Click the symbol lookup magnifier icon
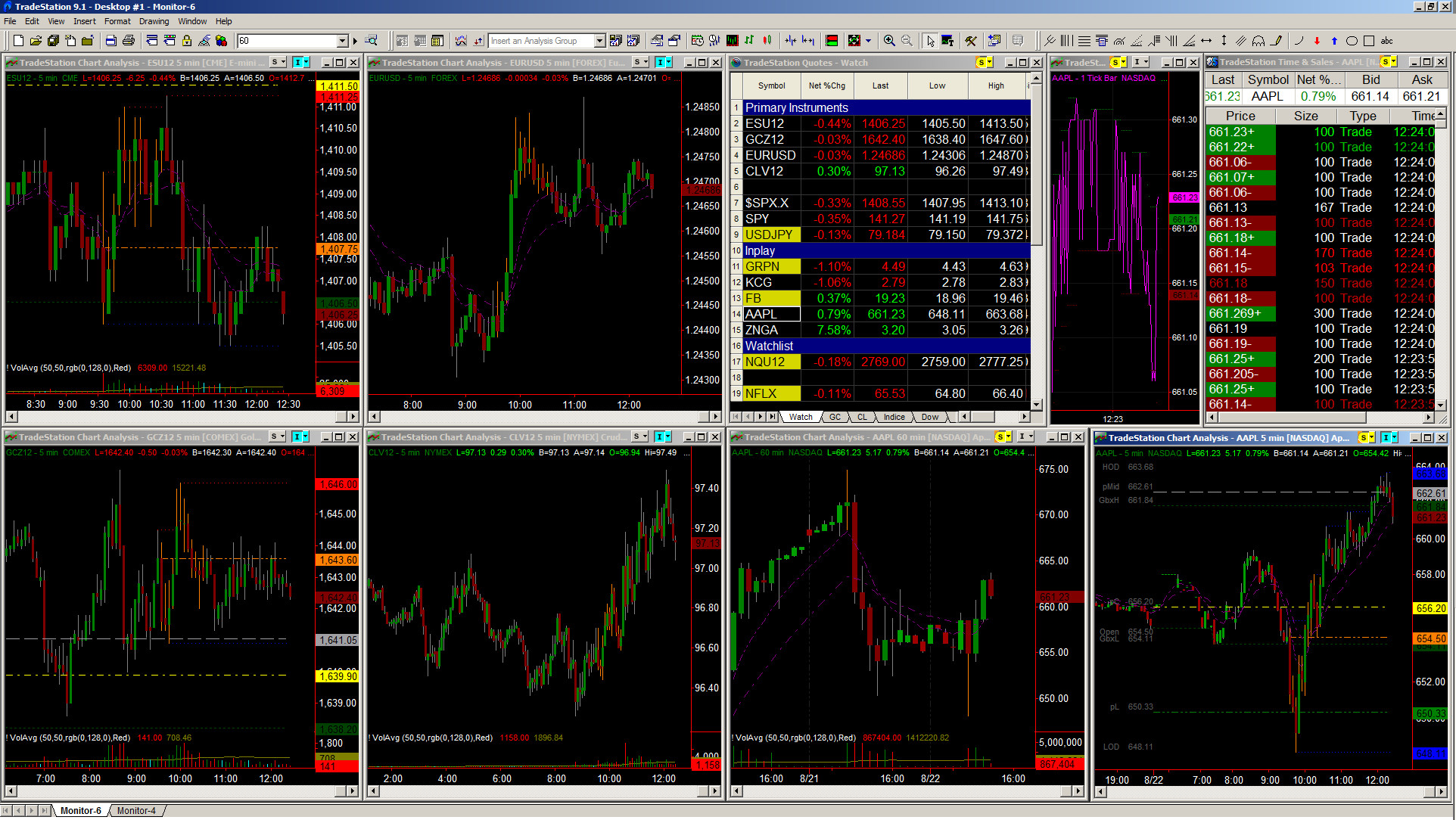 tap(371, 41)
